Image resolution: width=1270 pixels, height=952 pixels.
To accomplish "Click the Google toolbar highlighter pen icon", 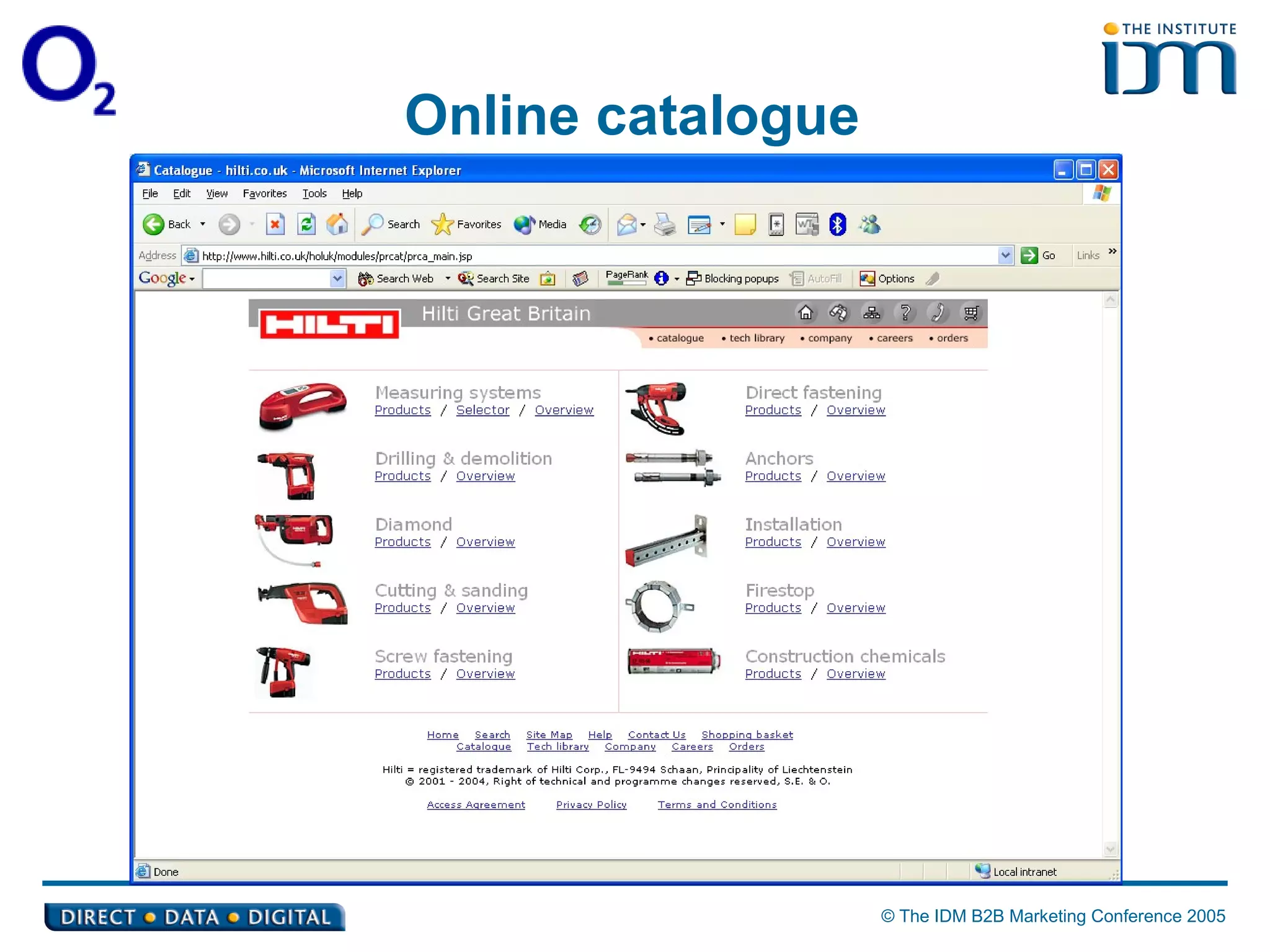I will click(x=933, y=279).
